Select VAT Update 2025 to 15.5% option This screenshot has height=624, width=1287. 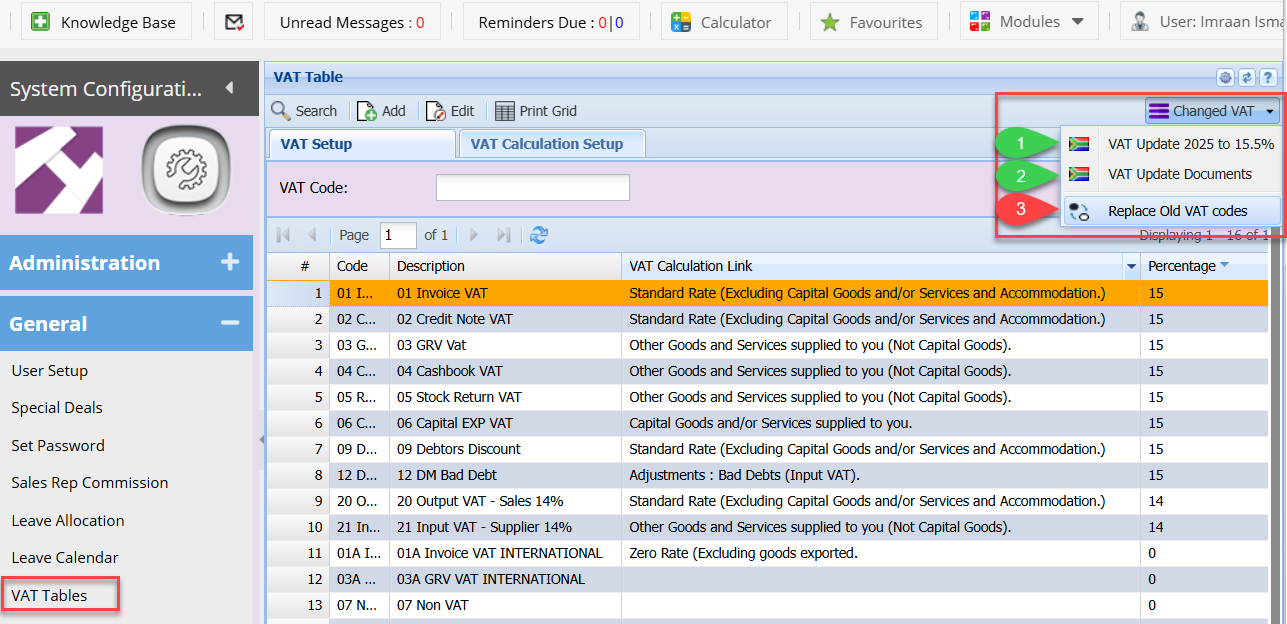pos(1190,144)
